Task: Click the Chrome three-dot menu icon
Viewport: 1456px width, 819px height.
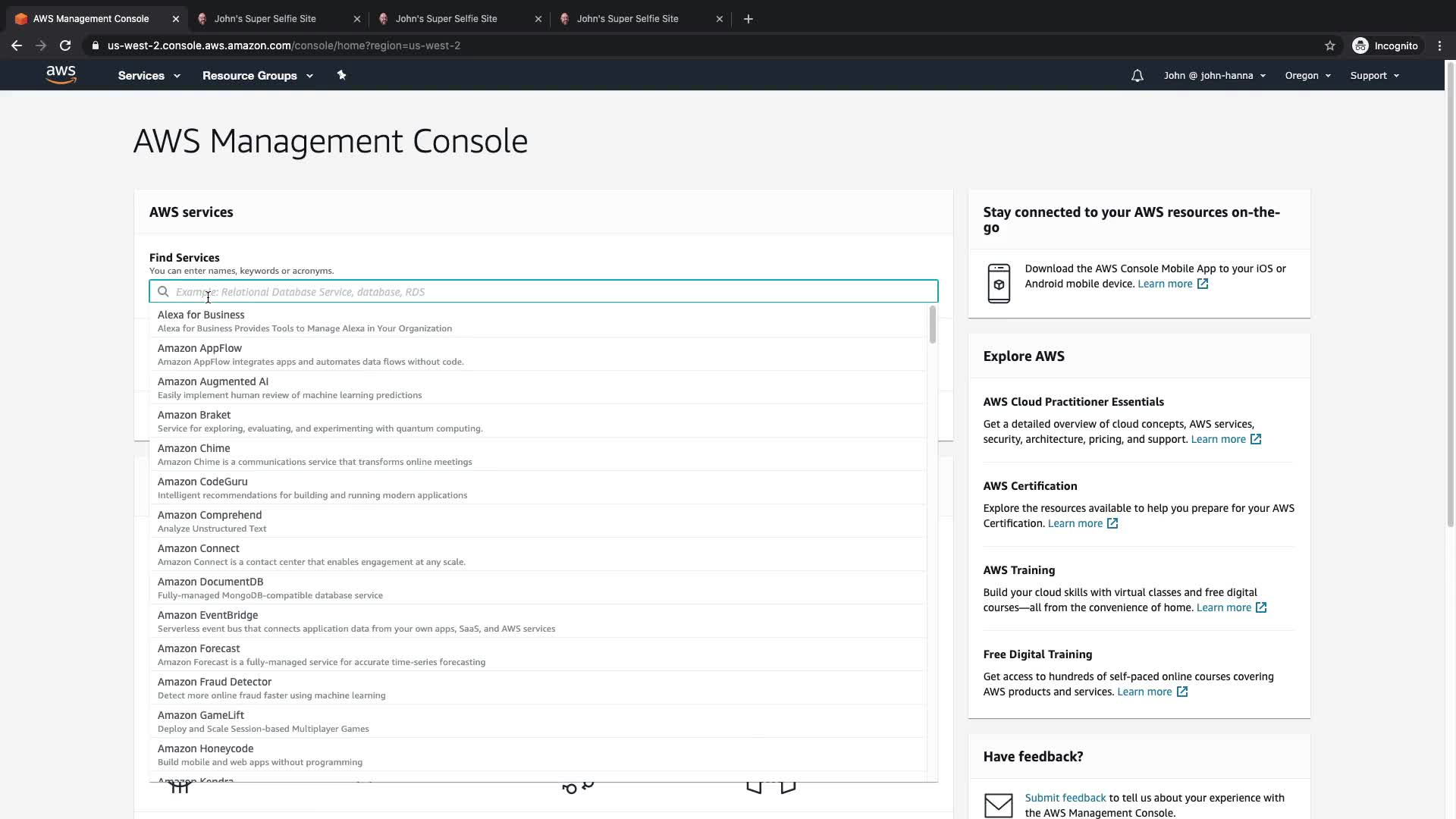Action: pos(1439,45)
